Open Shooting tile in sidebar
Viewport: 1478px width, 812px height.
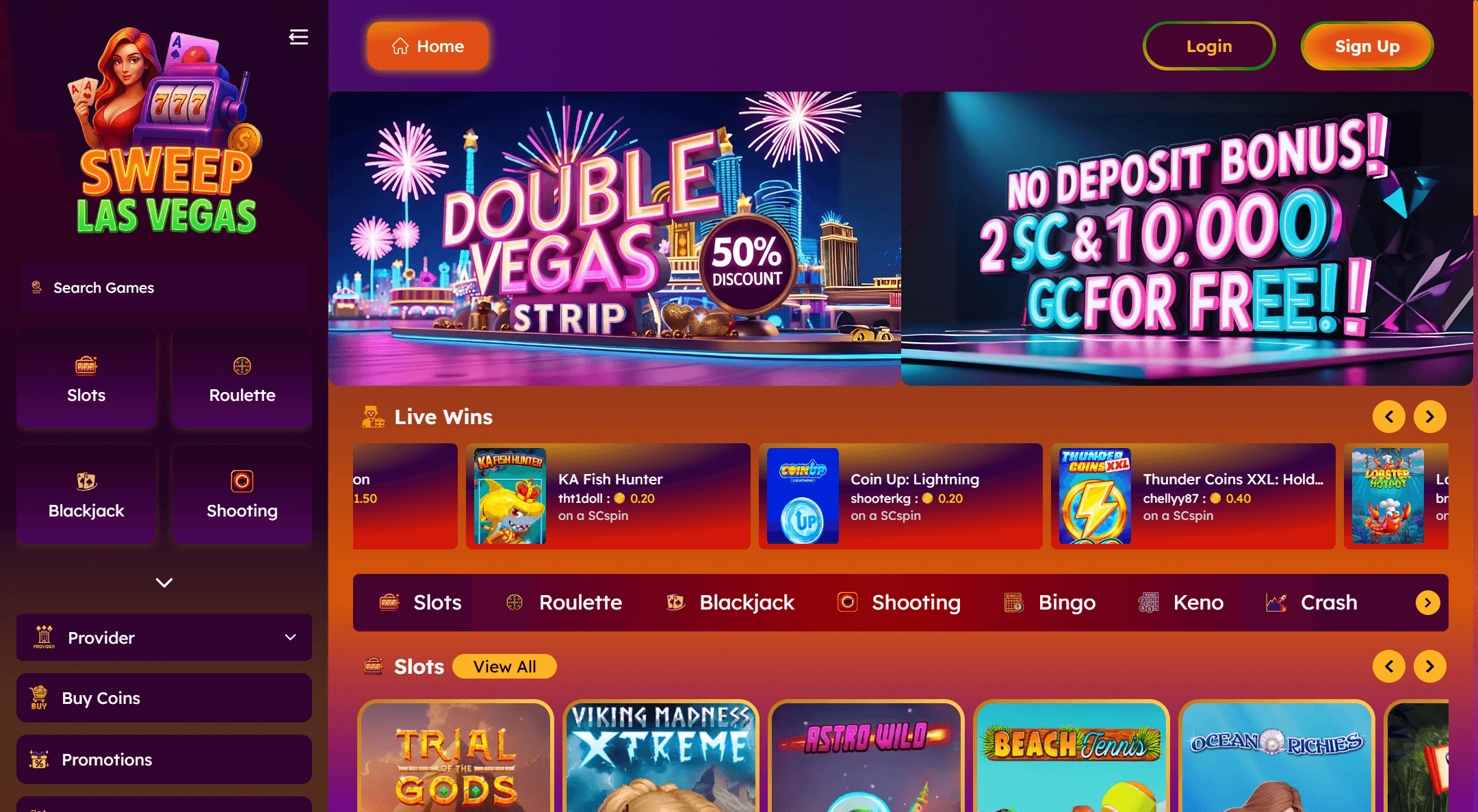(x=242, y=495)
